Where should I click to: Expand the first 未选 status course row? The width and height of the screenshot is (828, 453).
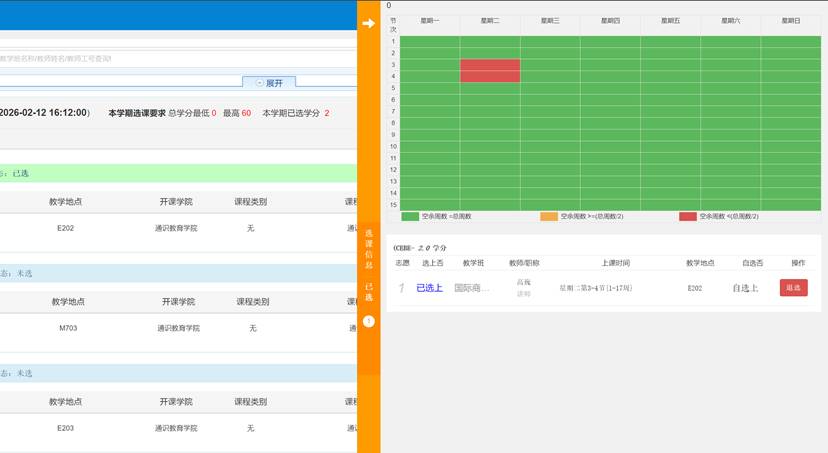(x=150, y=273)
